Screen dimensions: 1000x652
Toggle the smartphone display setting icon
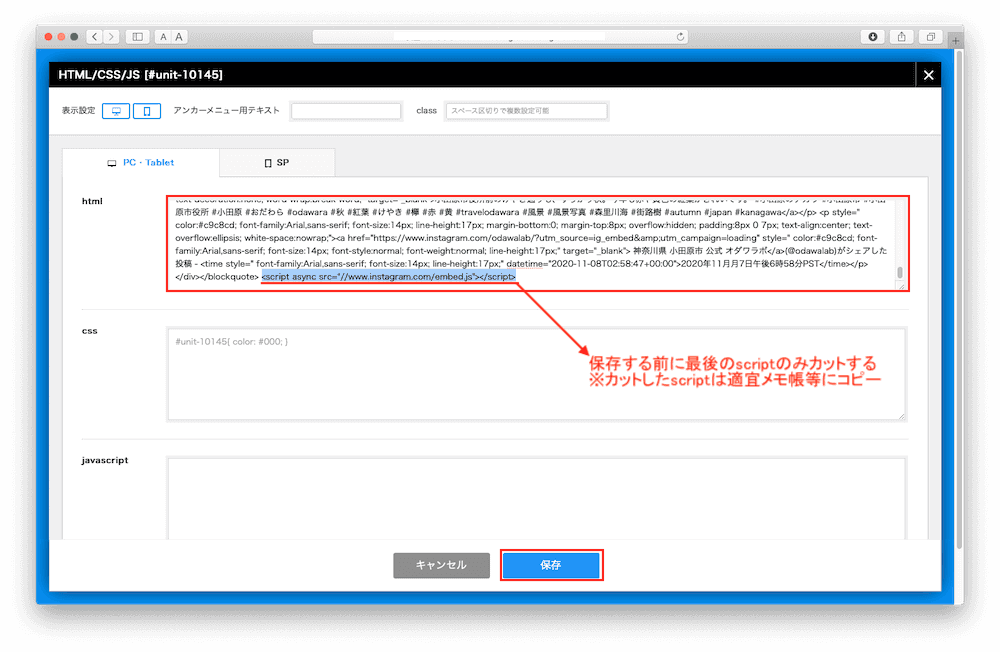[x=147, y=111]
